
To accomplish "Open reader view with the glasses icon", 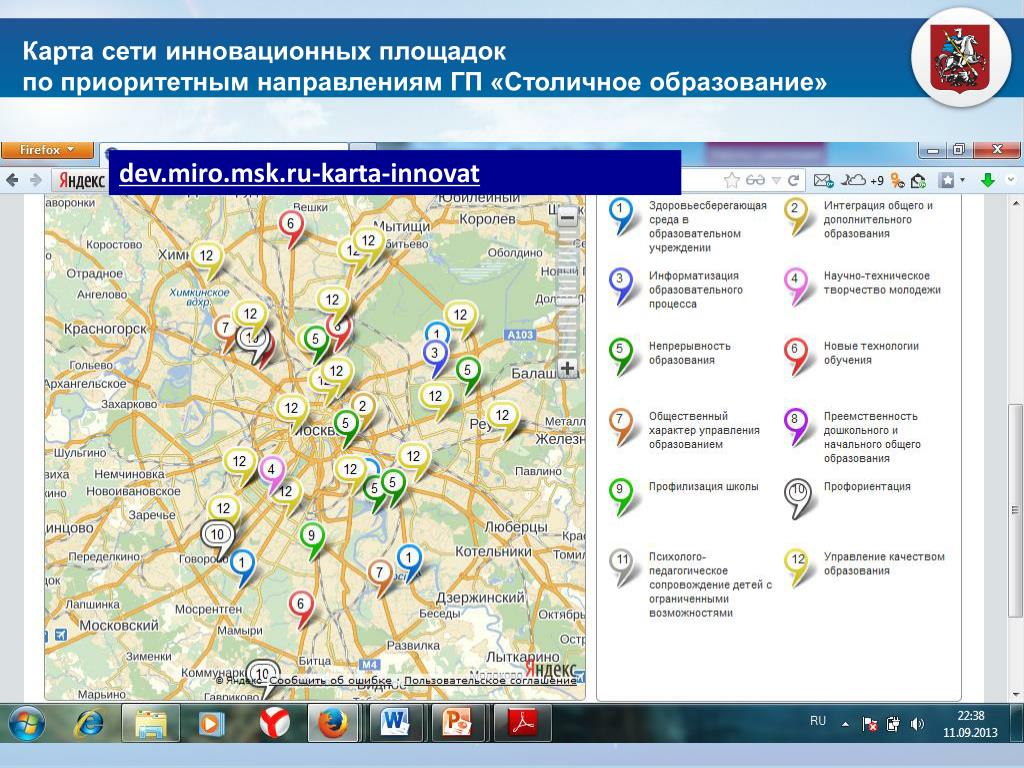I will coord(755,180).
